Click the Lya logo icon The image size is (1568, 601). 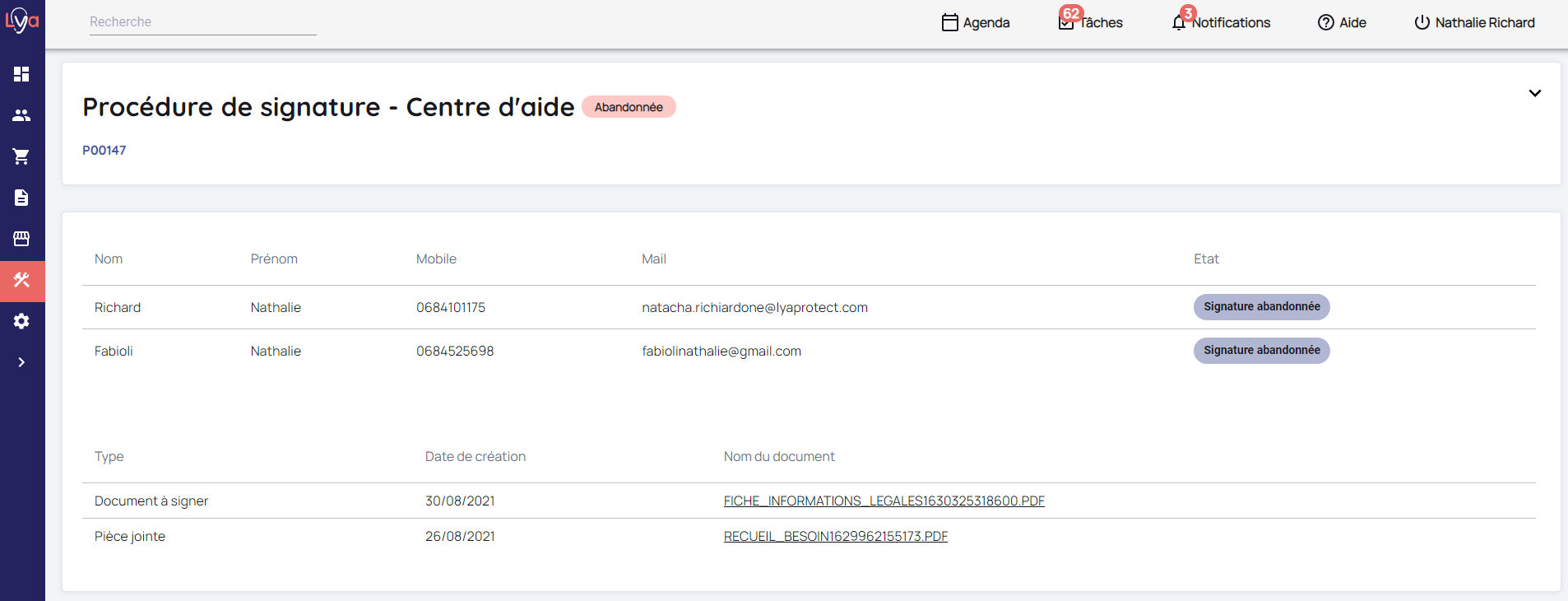(x=22, y=21)
